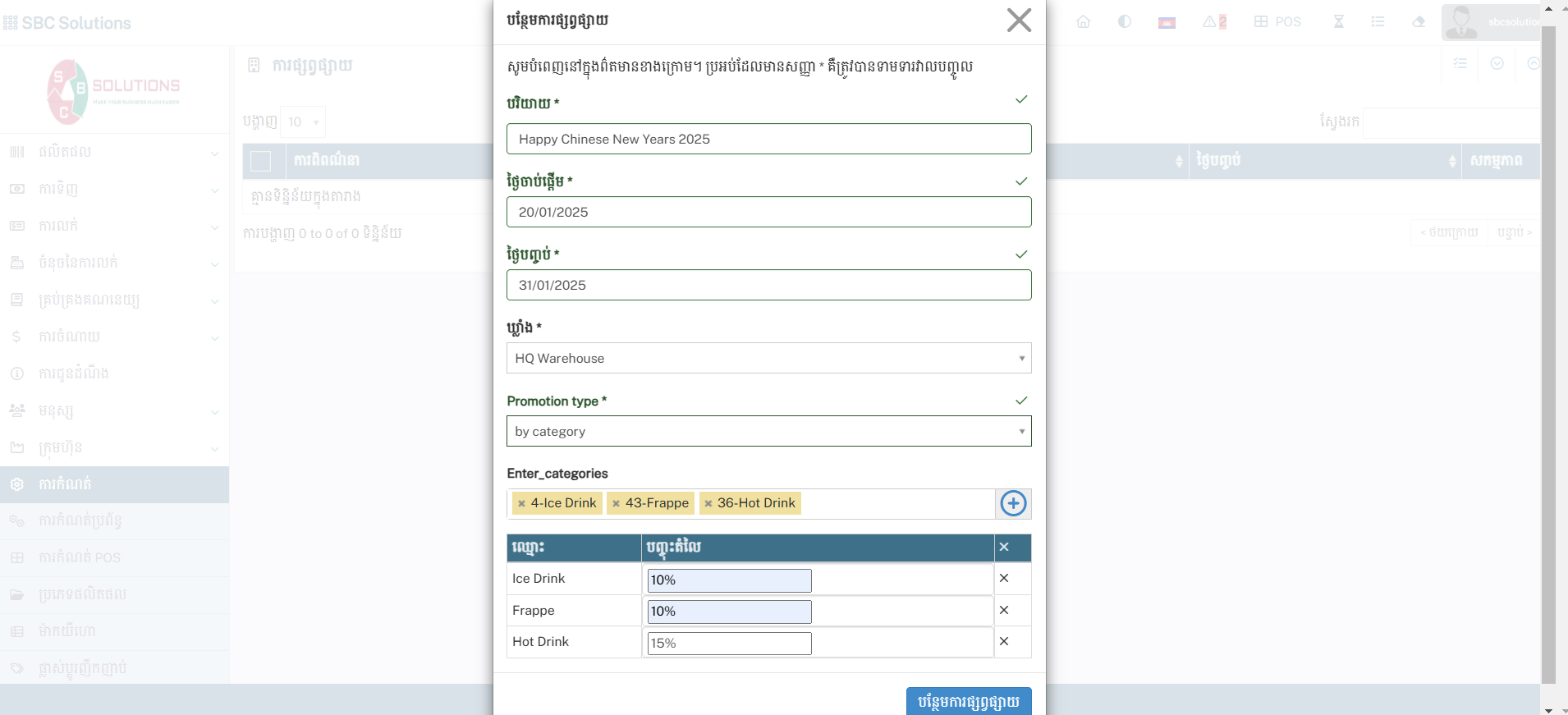Select the POS settings sidebar item
1568x715 pixels.
click(80, 558)
